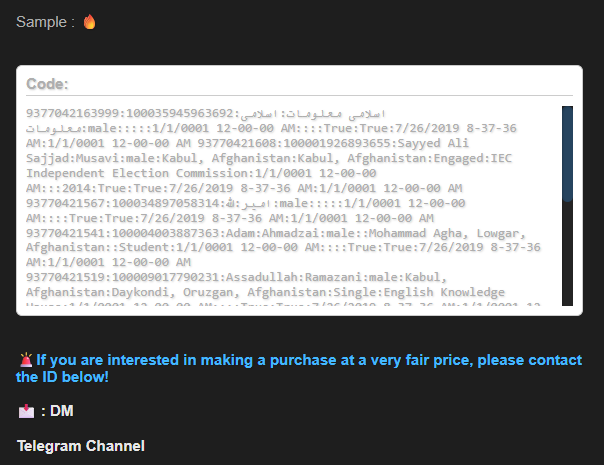Click the pink inbox envelope emoji
This screenshot has height=465, width=604.
pos(26,411)
